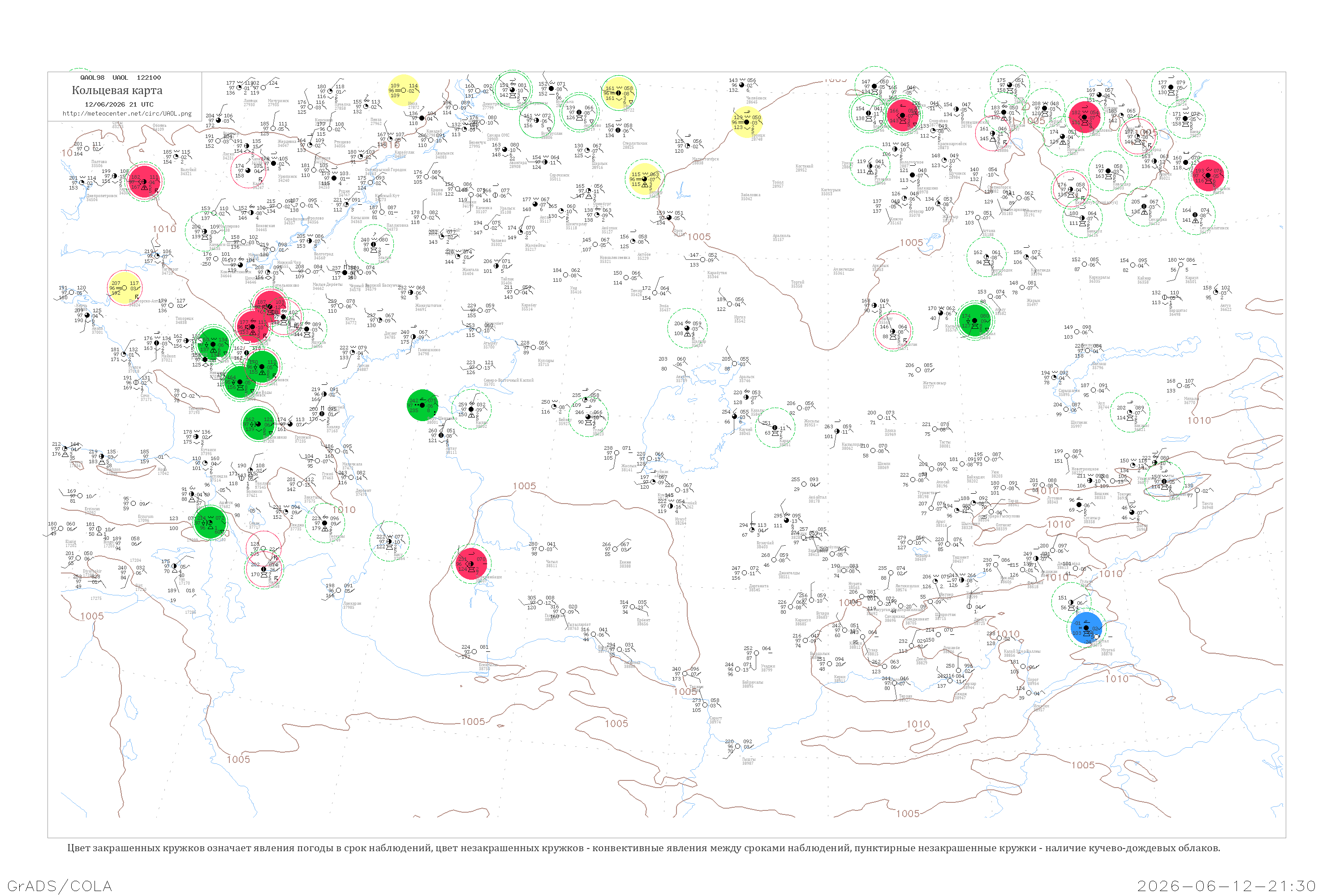The height and width of the screenshot is (896, 1344).
Task: Click the station label "Камышин 34363"
Action: coord(360,220)
